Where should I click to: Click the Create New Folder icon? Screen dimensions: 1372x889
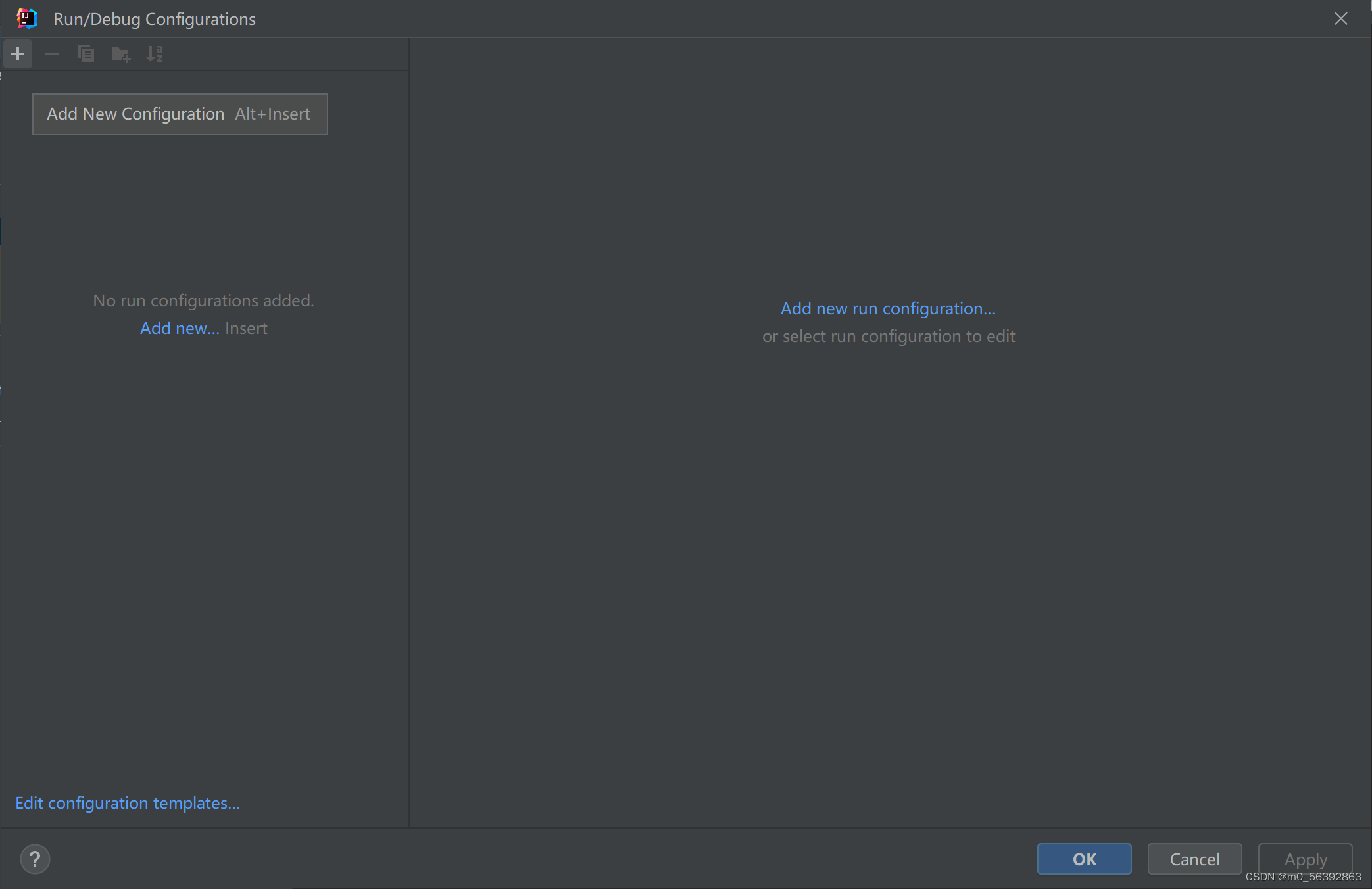tap(121, 54)
